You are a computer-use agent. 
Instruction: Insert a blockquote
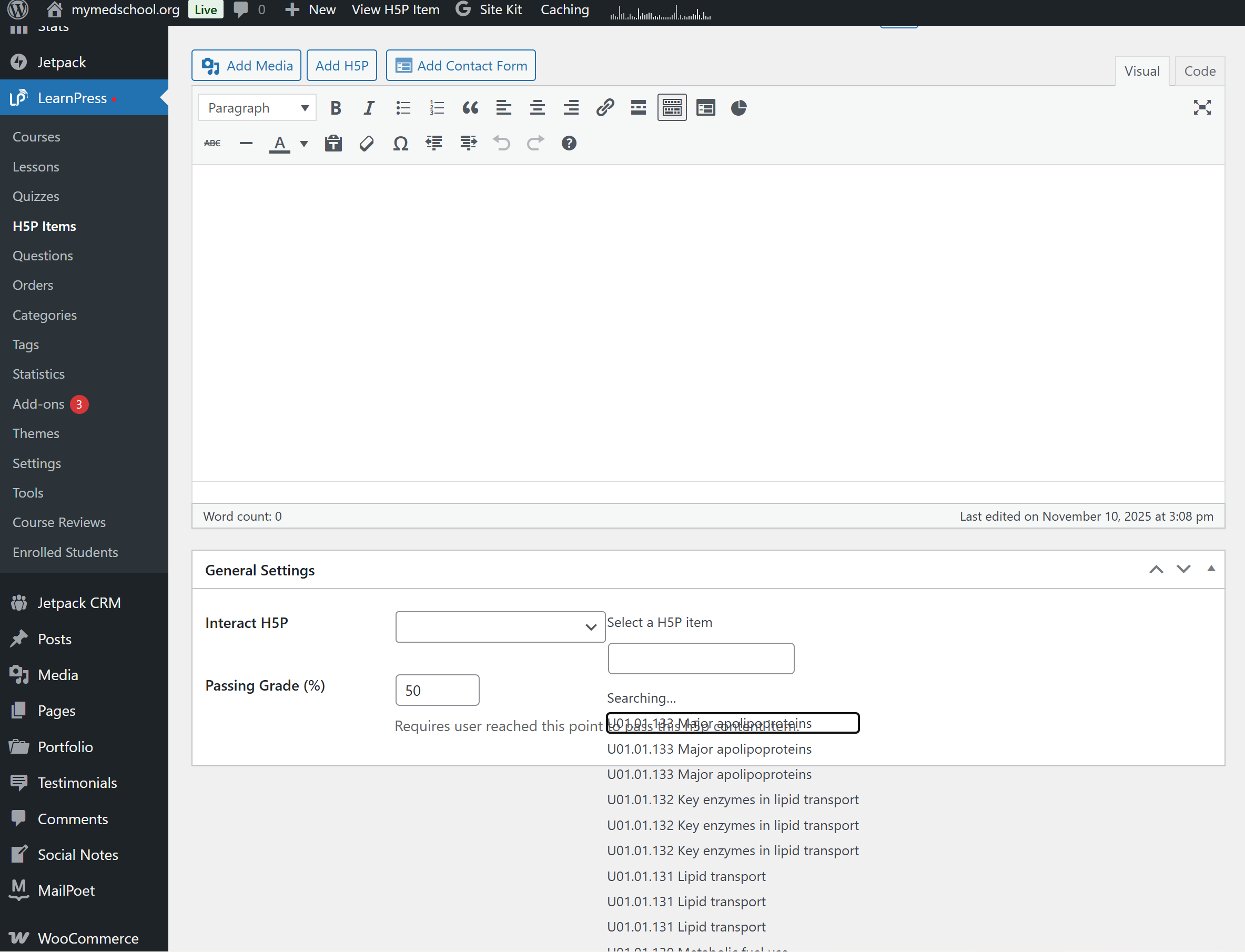click(x=470, y=108)
